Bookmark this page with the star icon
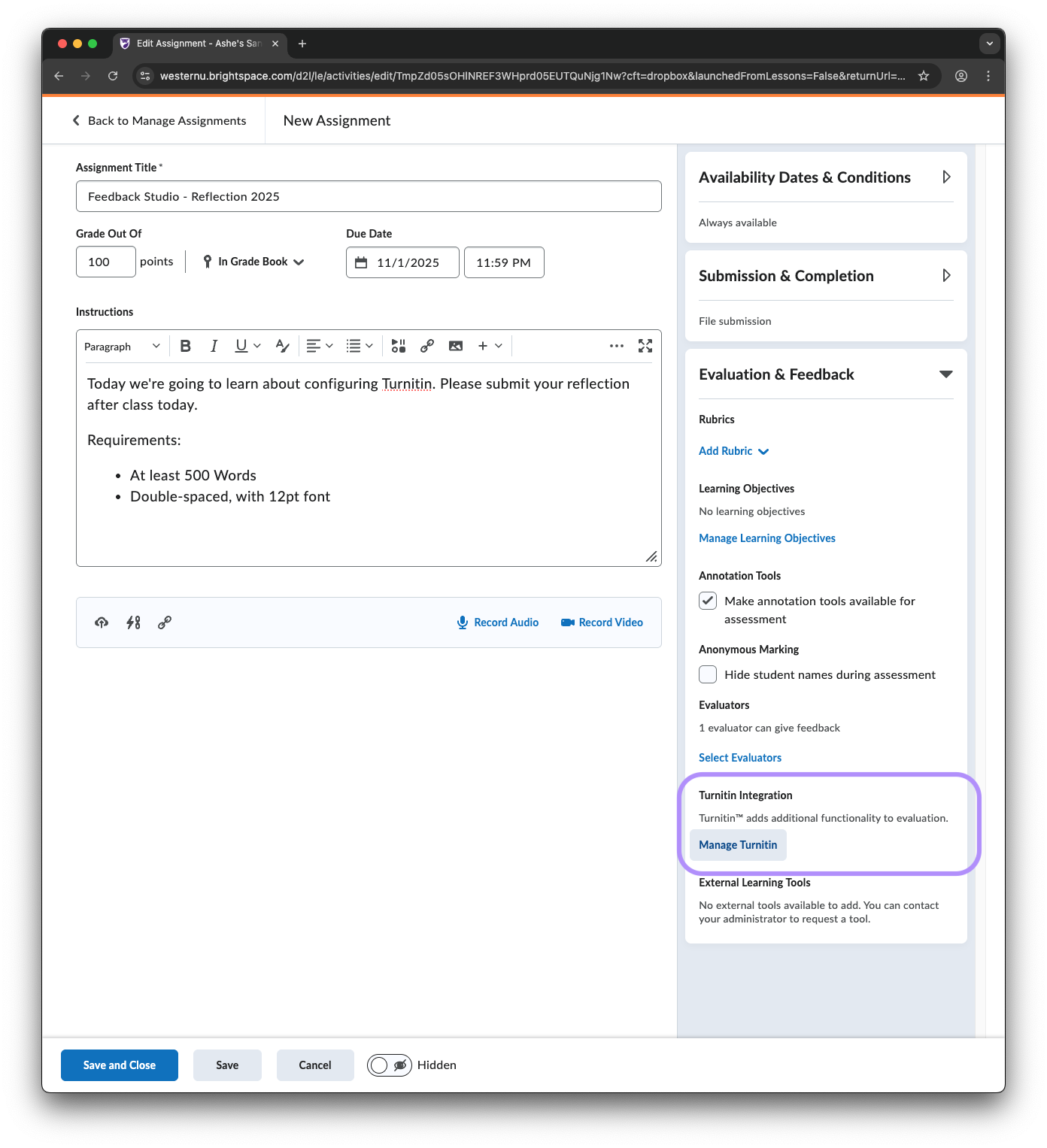This screenshot has width=1047, height=1148. [924, 76]
